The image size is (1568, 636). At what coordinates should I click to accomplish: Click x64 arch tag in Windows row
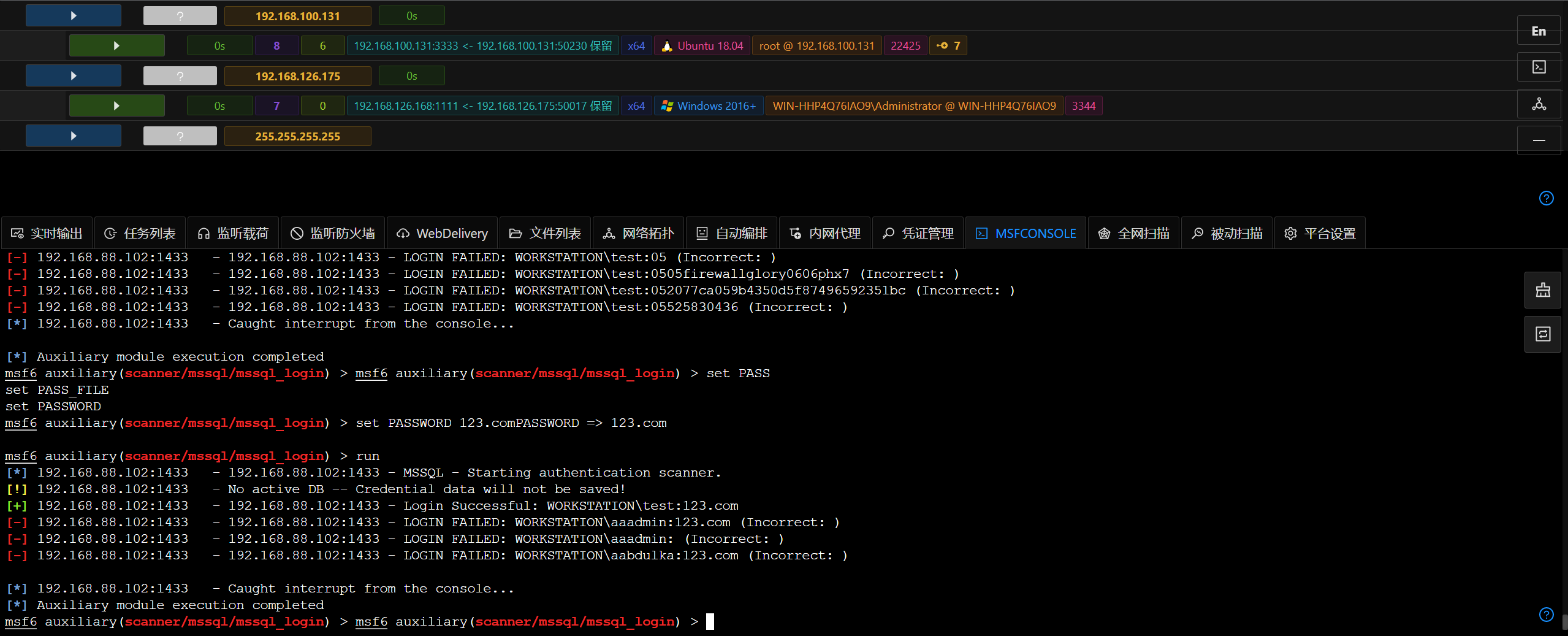[x=636, y=105]
